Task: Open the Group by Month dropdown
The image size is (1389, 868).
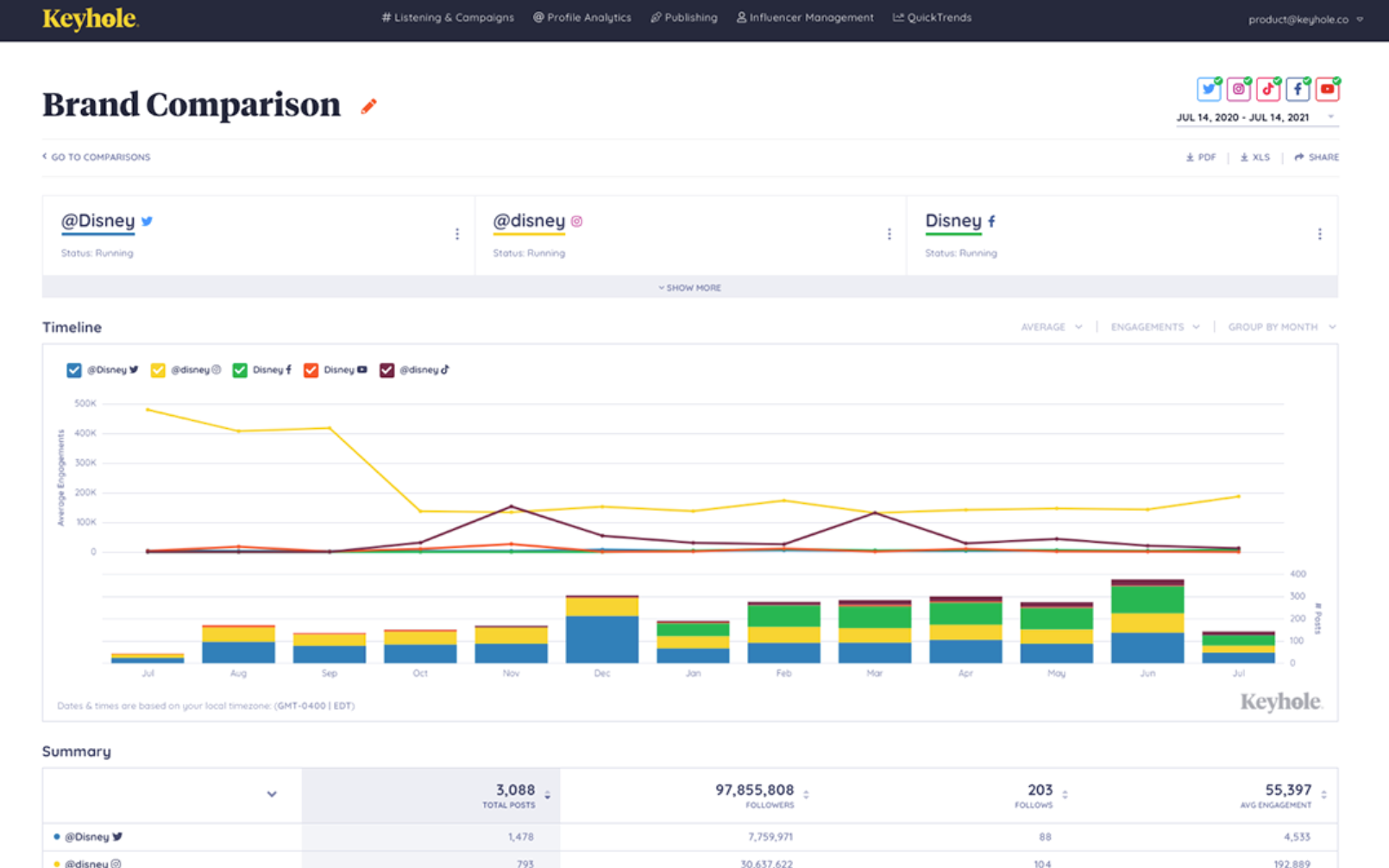Action: (1282, 327)
